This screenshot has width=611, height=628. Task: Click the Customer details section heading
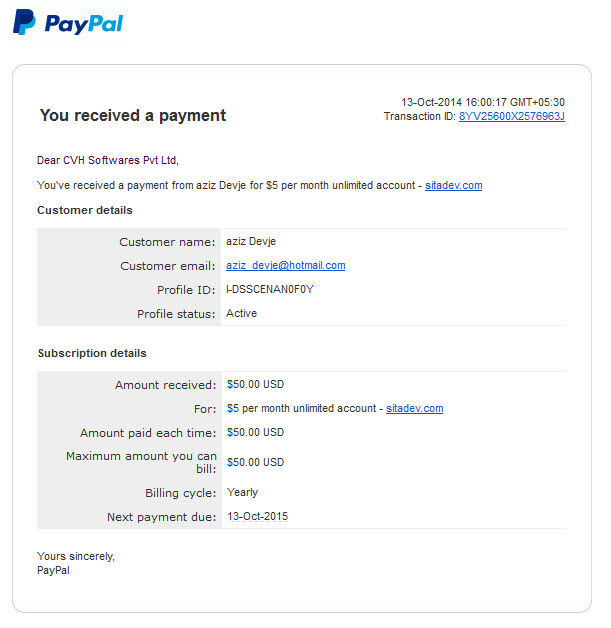pos(84,210)
